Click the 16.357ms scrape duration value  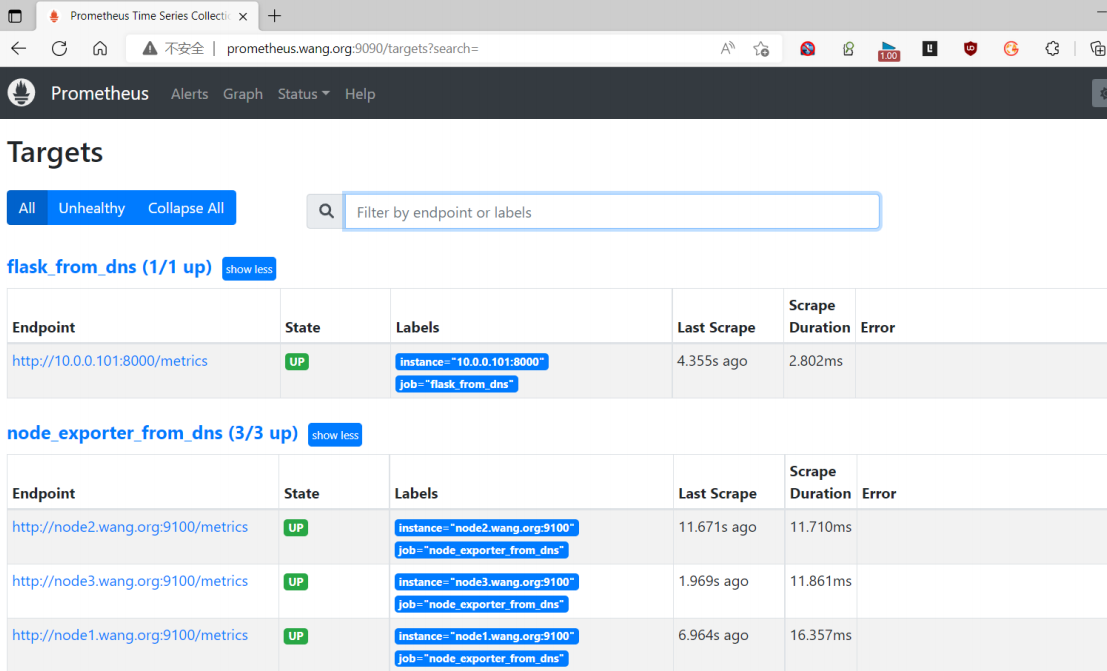click(820, 635)
